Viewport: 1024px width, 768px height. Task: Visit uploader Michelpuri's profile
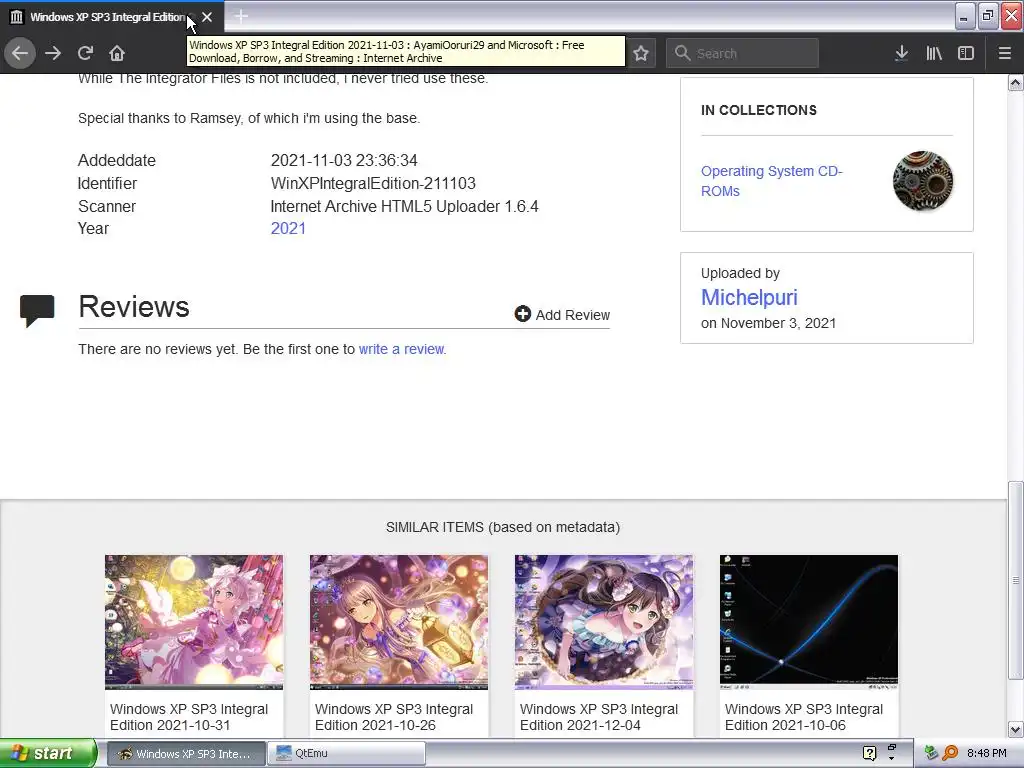point(749,297)
